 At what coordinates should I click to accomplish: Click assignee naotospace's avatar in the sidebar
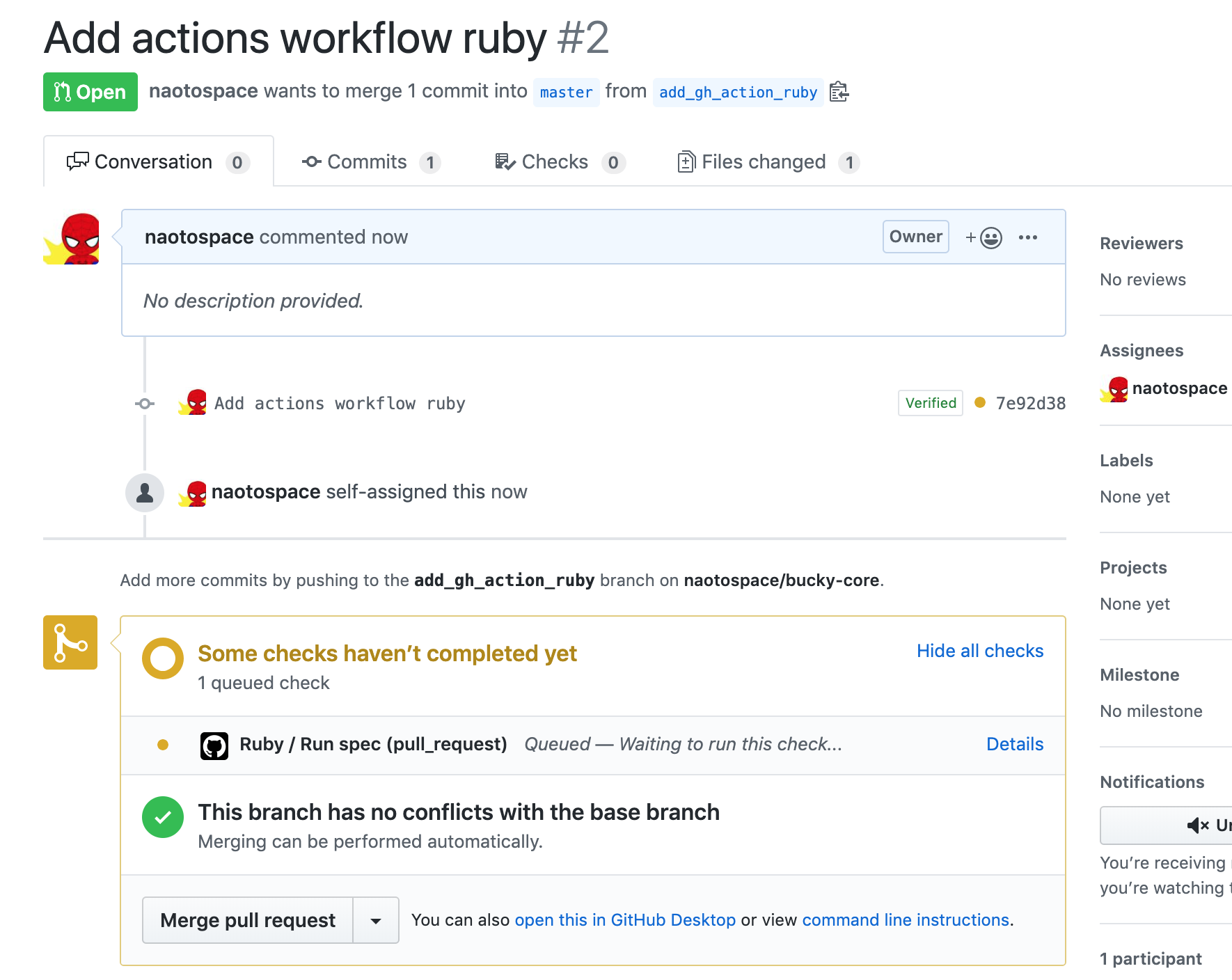pos(1114,389)
